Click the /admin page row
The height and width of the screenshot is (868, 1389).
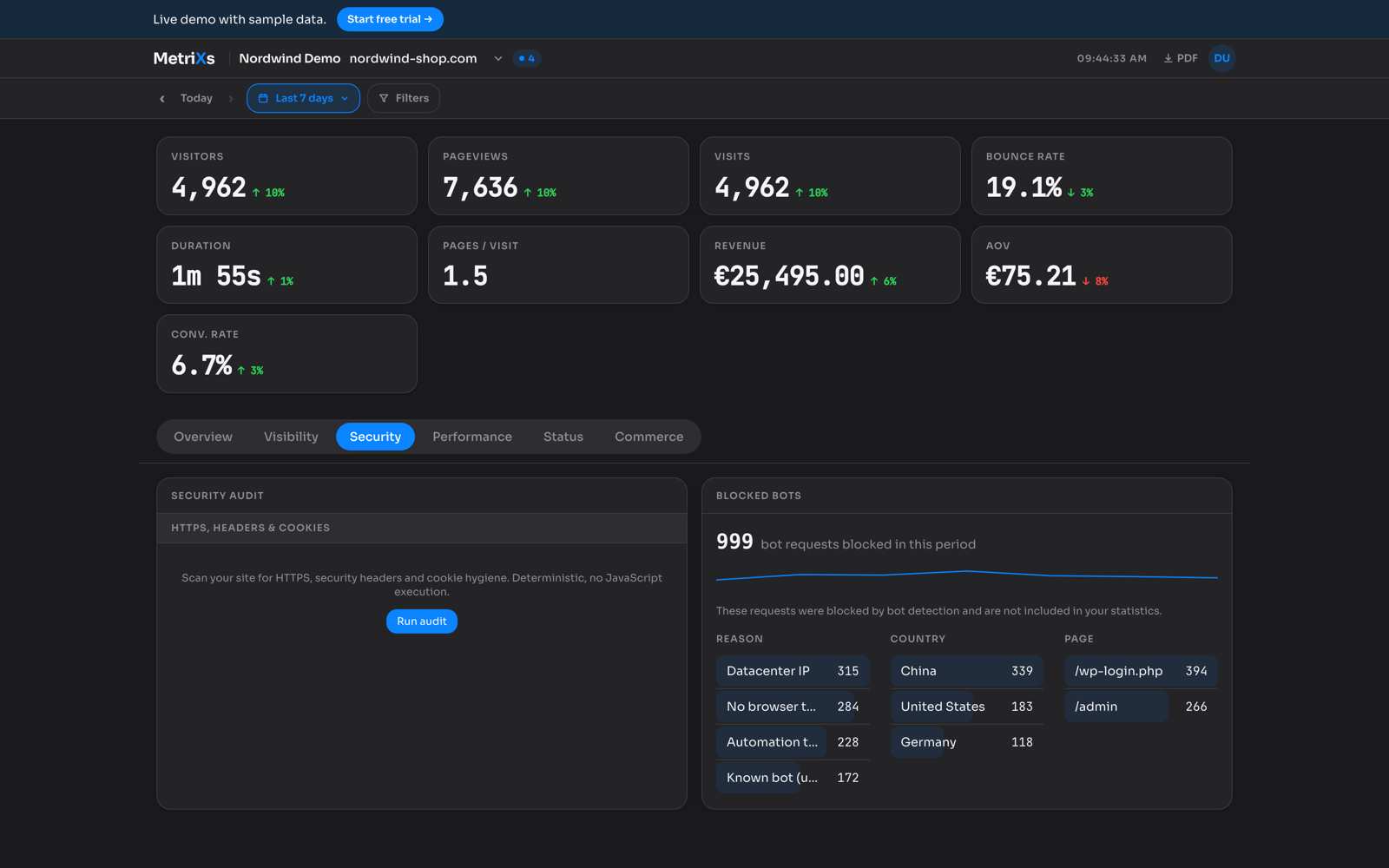tap(1141, 707)
